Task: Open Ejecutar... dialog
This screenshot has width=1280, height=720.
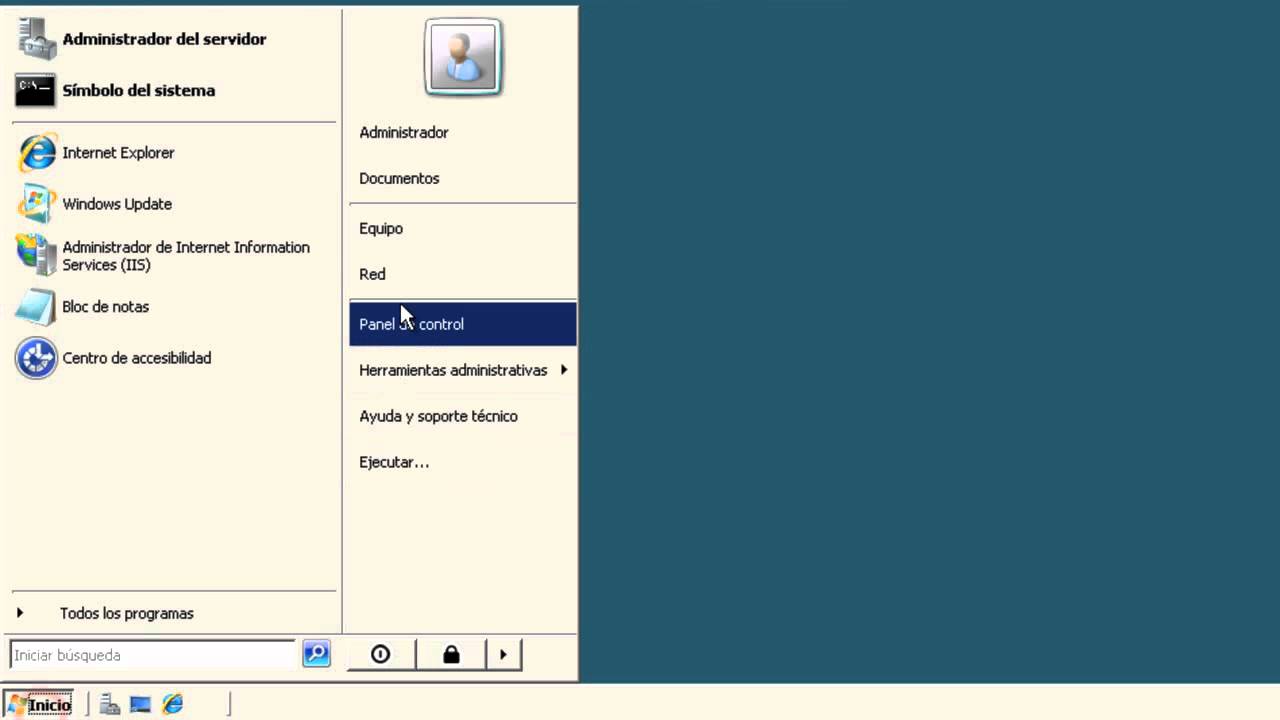Action: tap(463, 462)
